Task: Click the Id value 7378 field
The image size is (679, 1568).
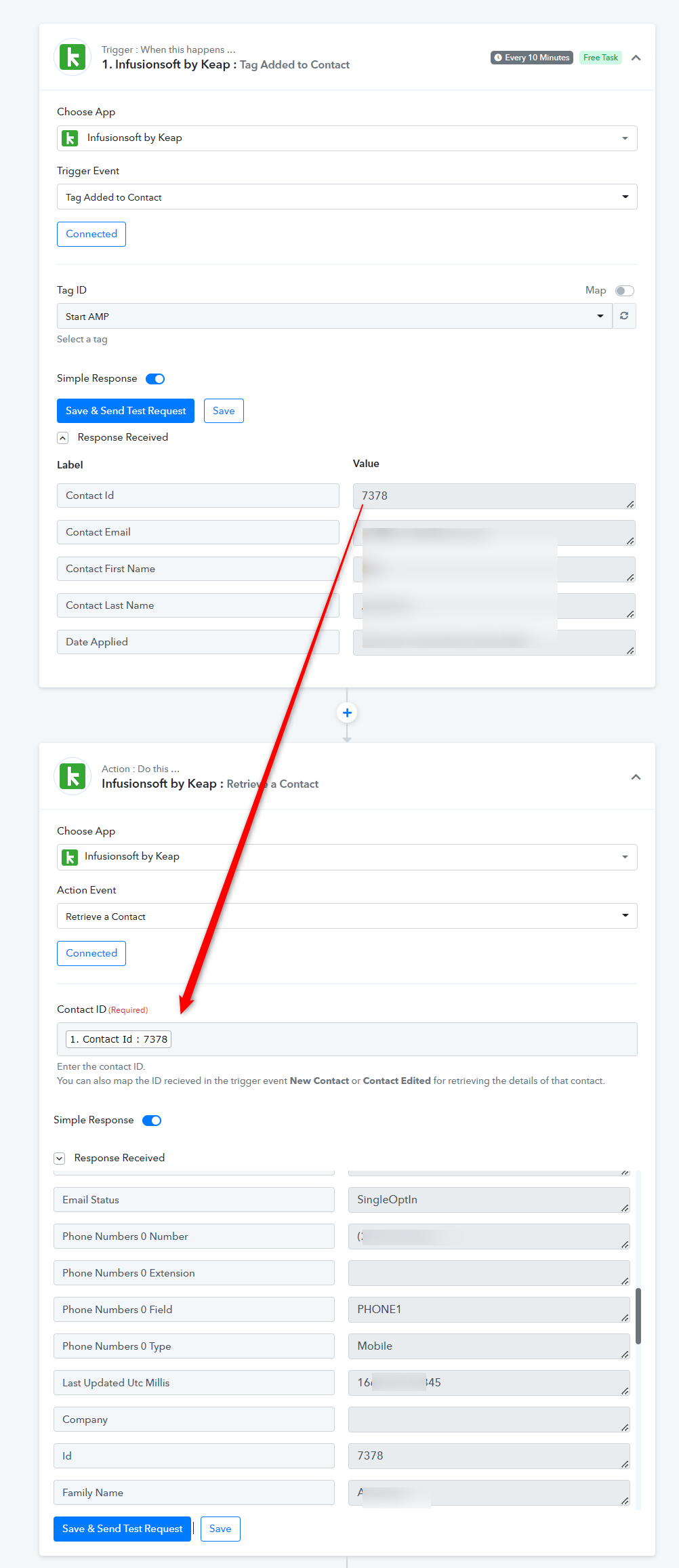Action: pos(489,1456)
